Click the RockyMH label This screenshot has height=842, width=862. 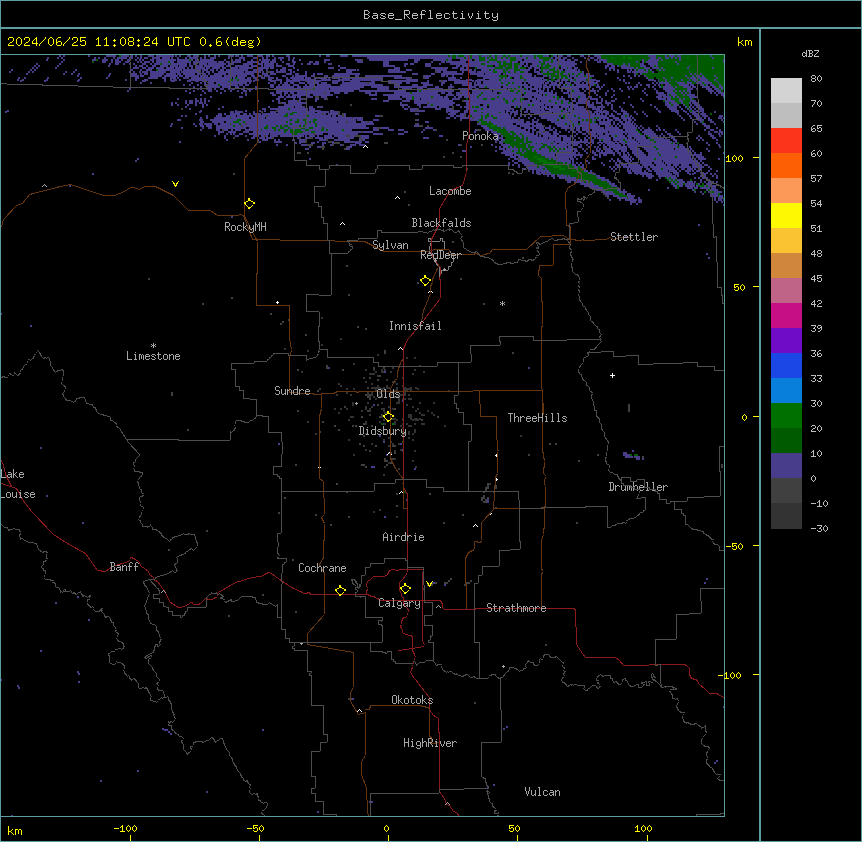(245, 227)
